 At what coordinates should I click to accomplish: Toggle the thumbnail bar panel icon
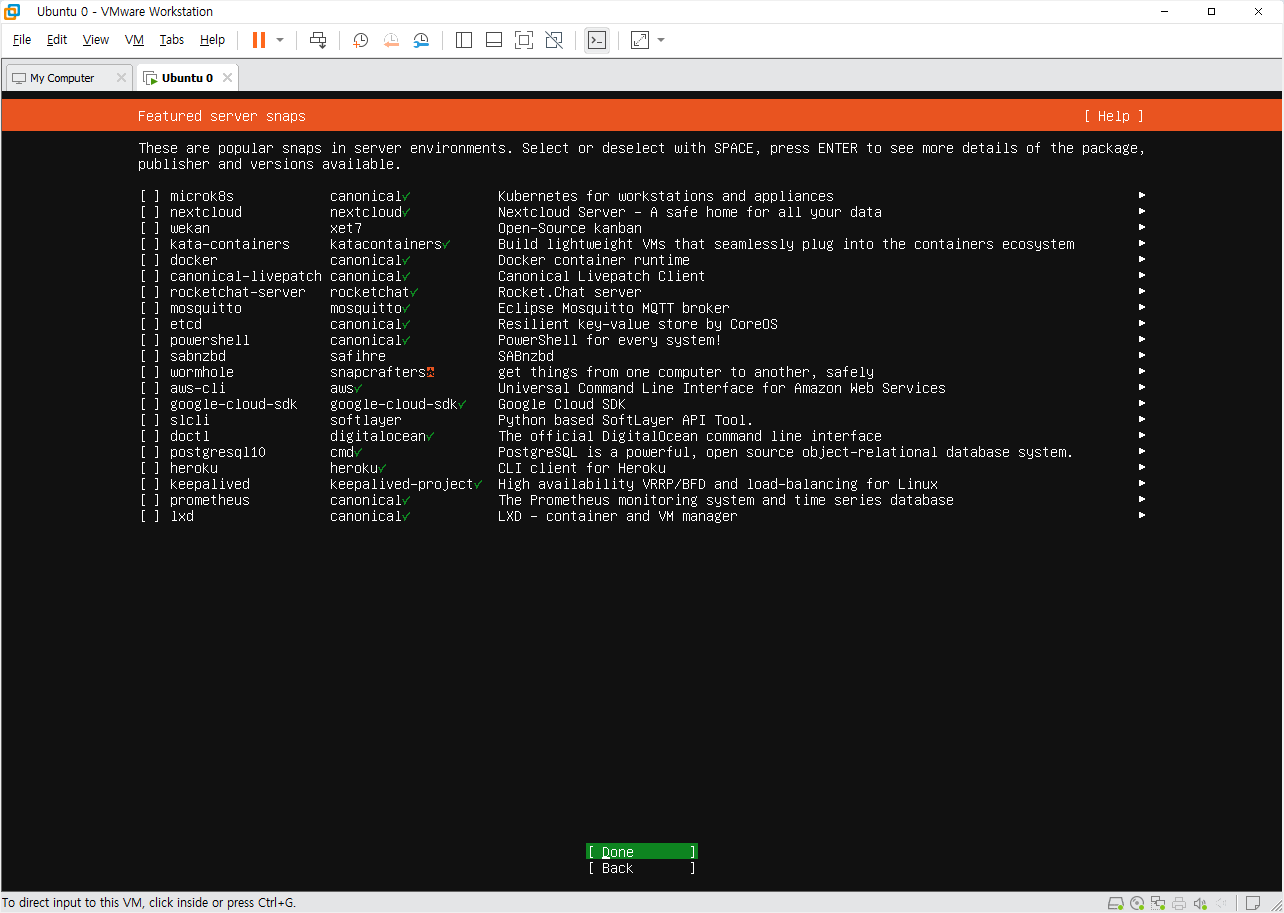tap(494, 40)
